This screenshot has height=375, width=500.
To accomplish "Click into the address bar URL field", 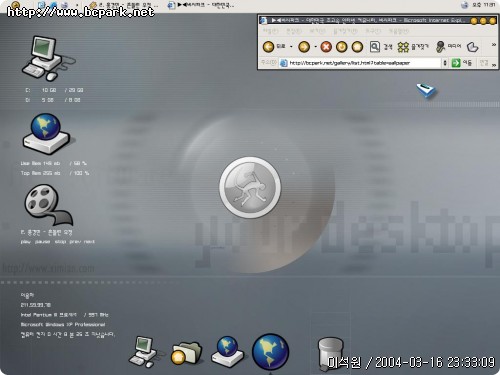I will tap(360, 63).
